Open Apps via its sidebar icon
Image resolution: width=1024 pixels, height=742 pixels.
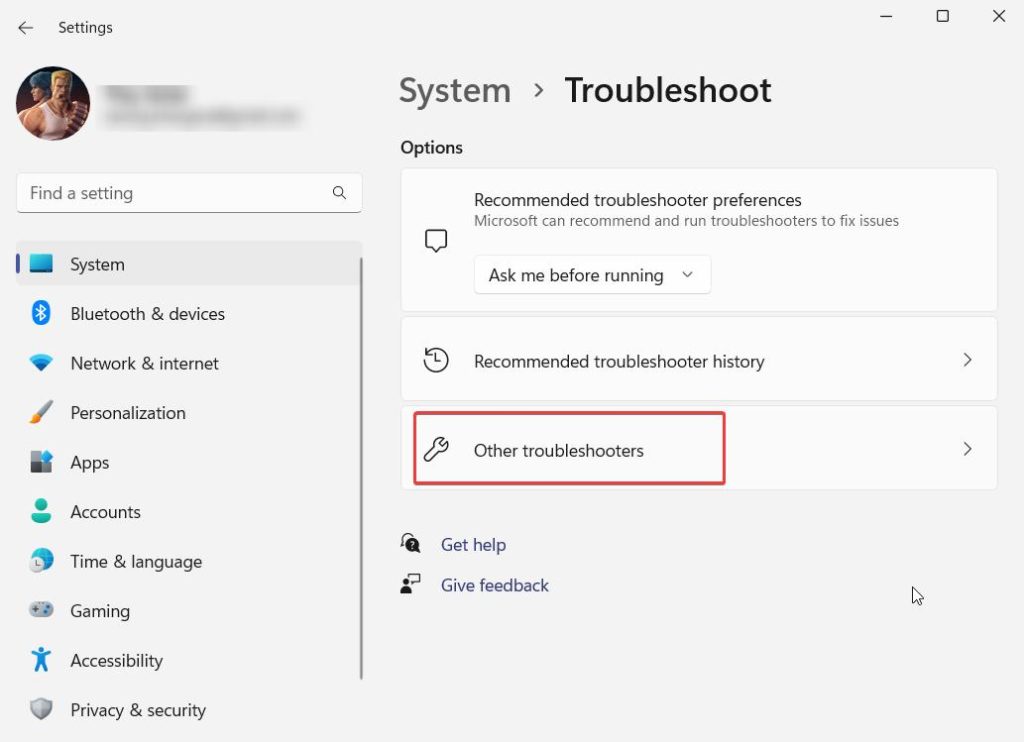point(41,462)
